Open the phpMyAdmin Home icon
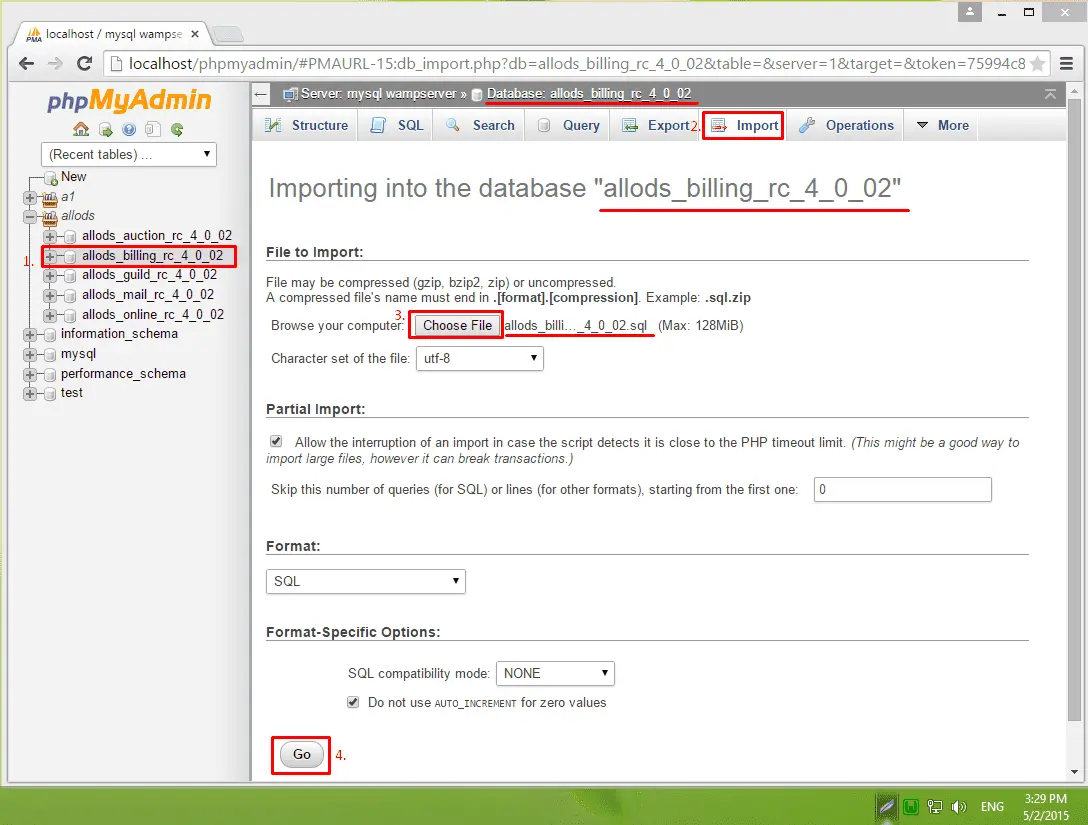1088x825 pixels. (x=81, y=129)
